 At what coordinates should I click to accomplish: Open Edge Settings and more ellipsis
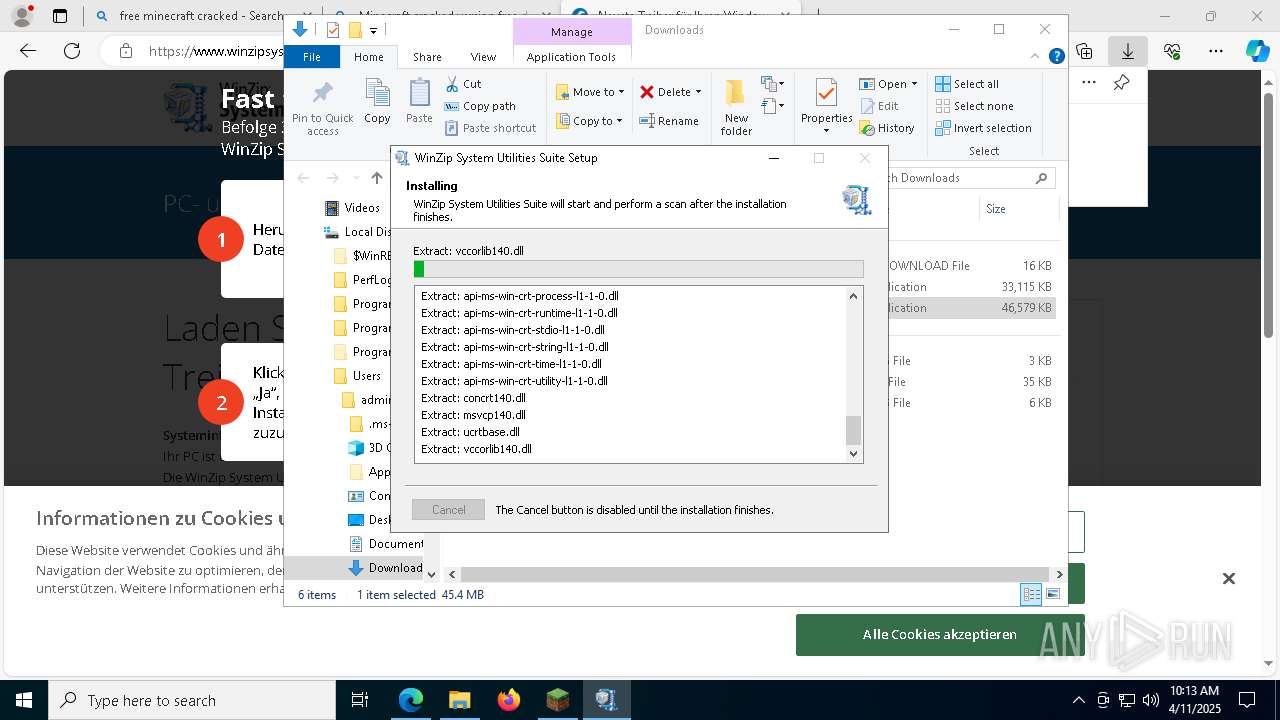[x=1216, y=51]
